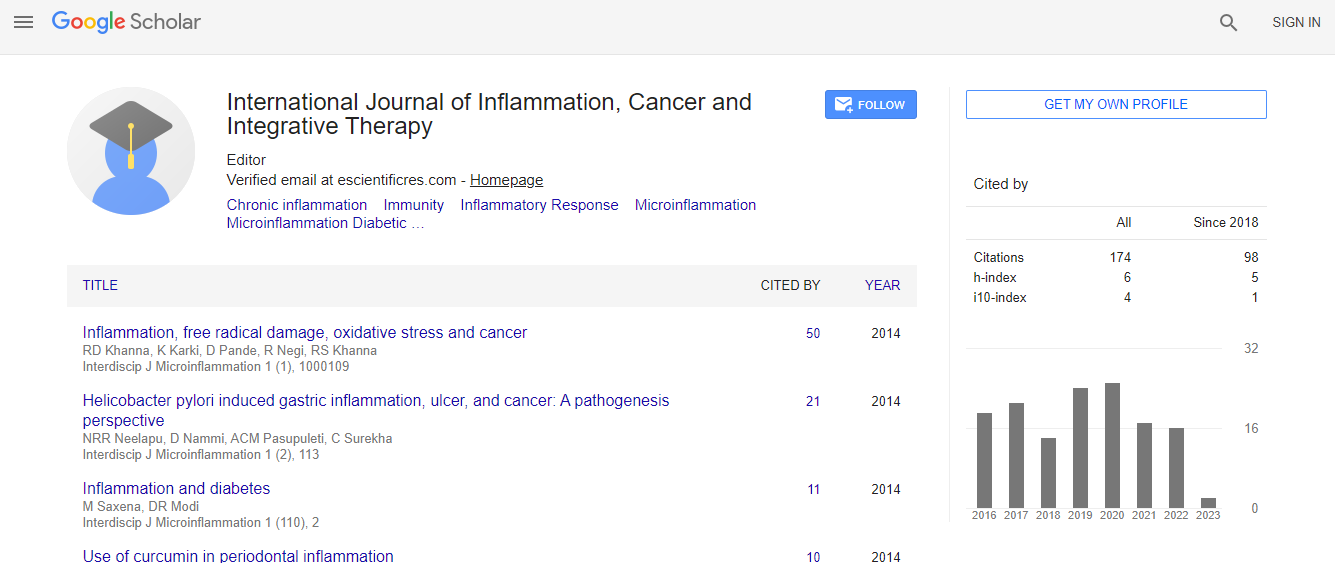1335x563 pixels.
Task: Click Sign In link
Action: pos(1295,23)
